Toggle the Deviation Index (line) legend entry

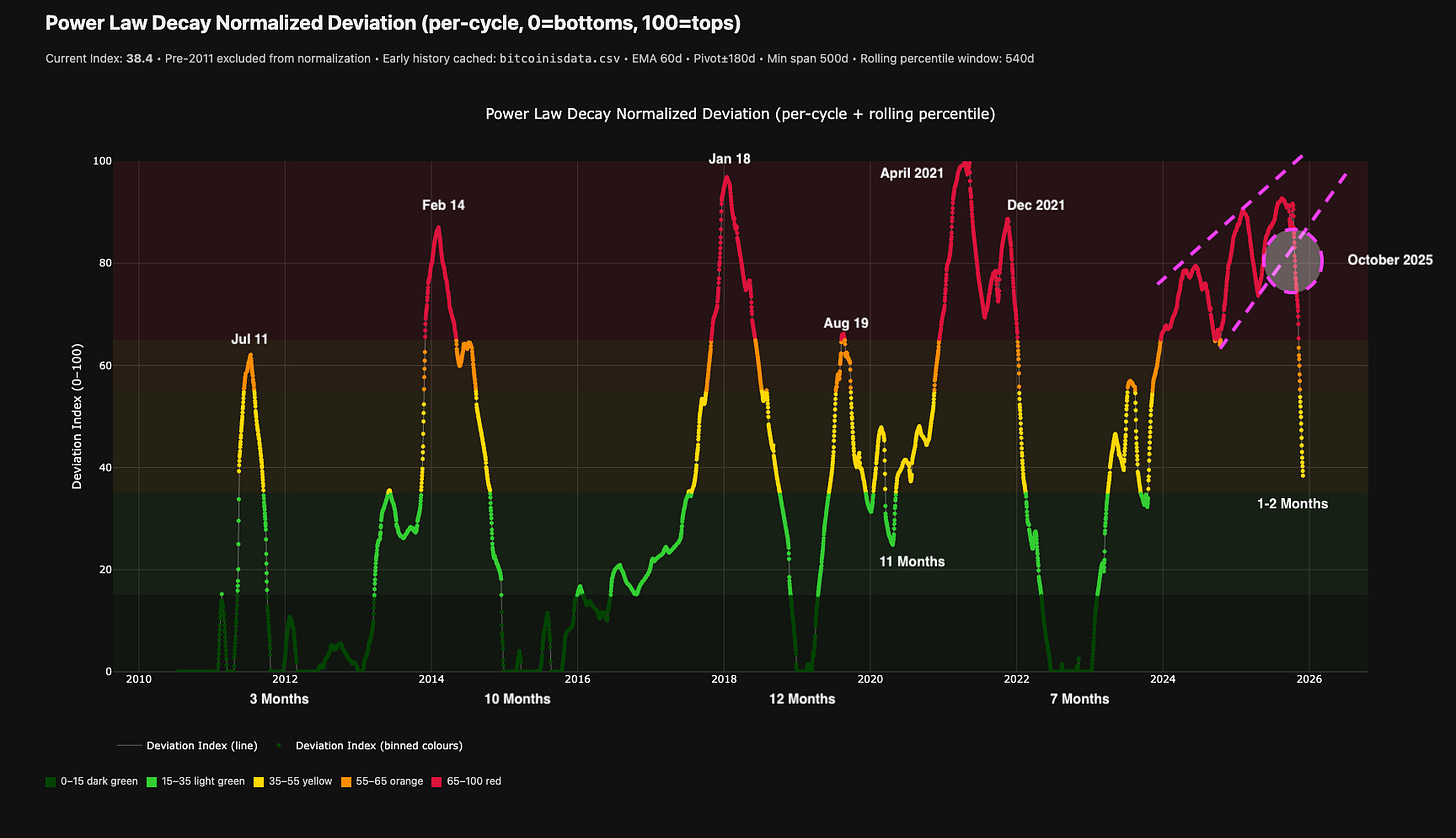click(x=190, y=745)
